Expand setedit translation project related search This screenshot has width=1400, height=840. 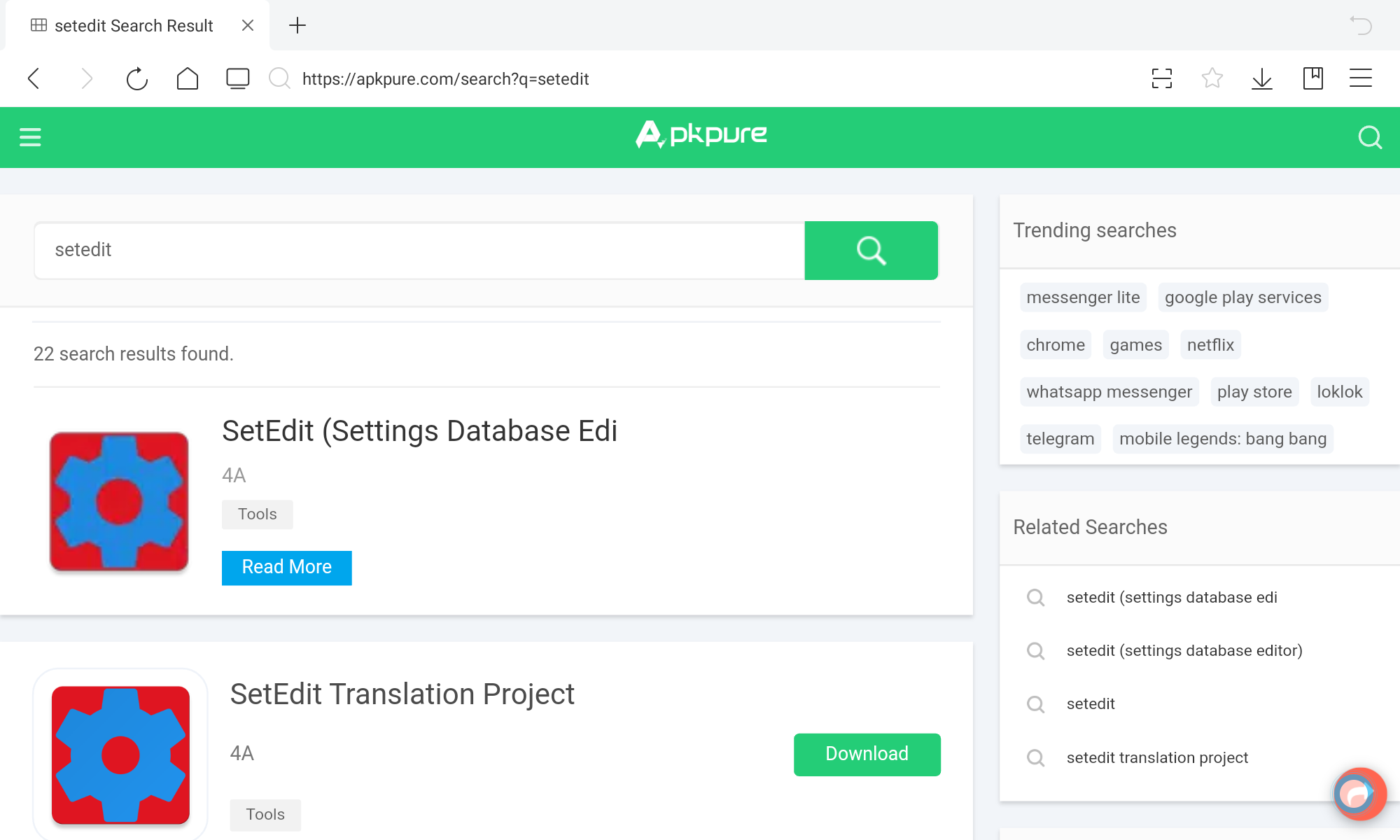[1158, 757]
